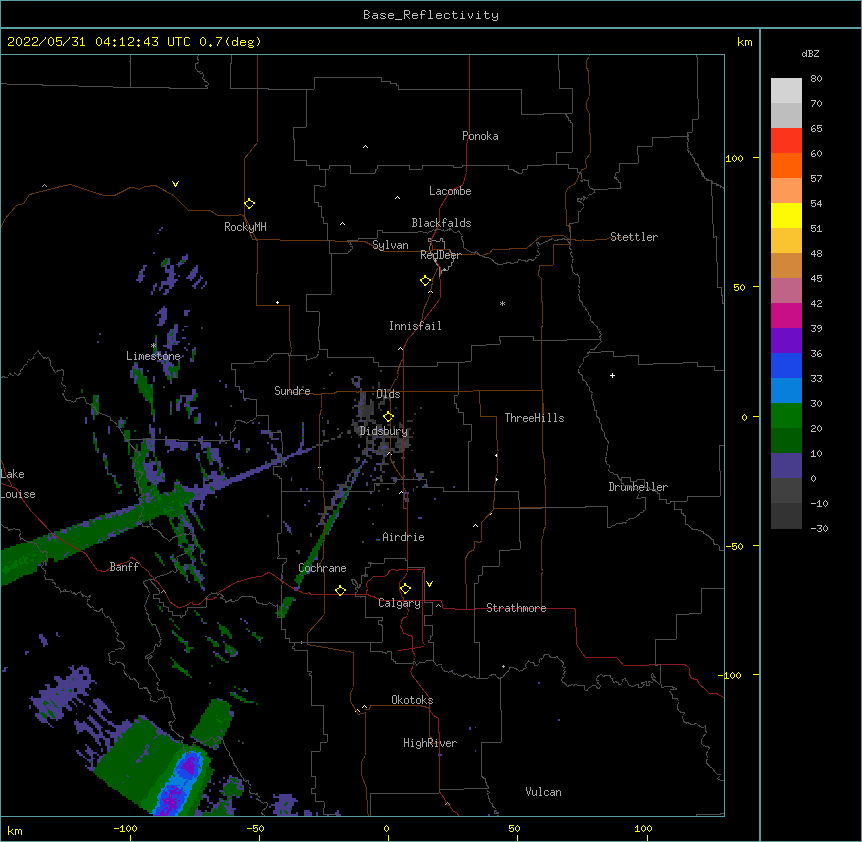Click the Cochrane label

tap(322, 568)
